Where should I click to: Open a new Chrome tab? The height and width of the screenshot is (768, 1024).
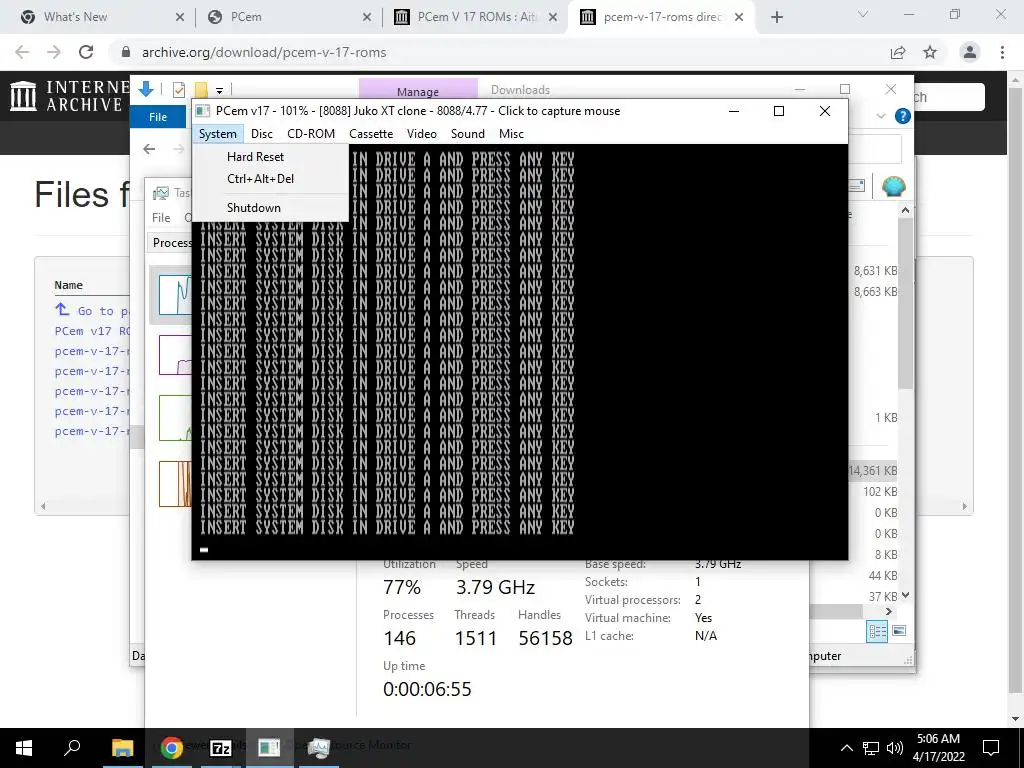[x=776, y=18]
